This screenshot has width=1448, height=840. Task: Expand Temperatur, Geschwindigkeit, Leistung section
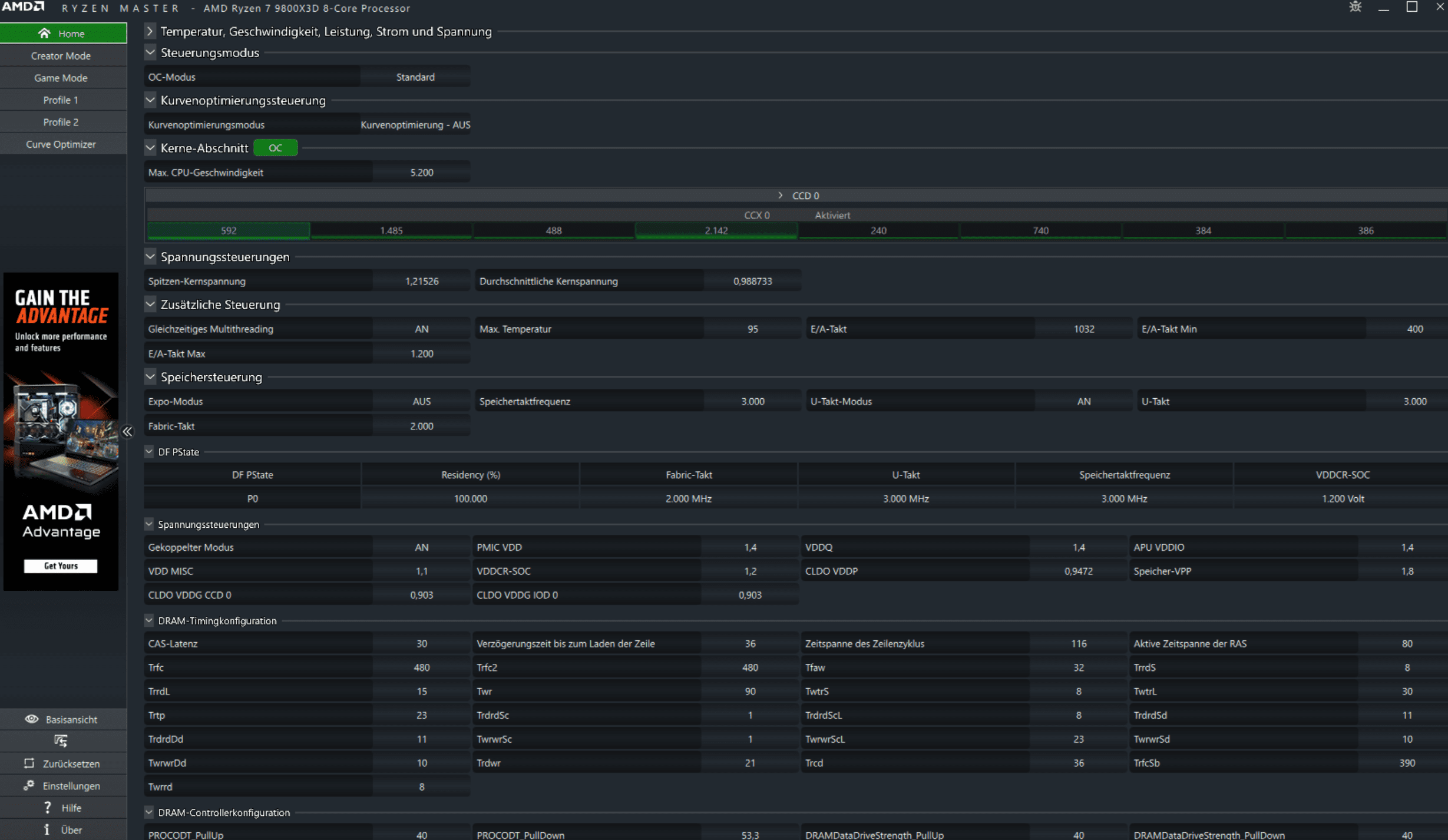pos(150,31)
